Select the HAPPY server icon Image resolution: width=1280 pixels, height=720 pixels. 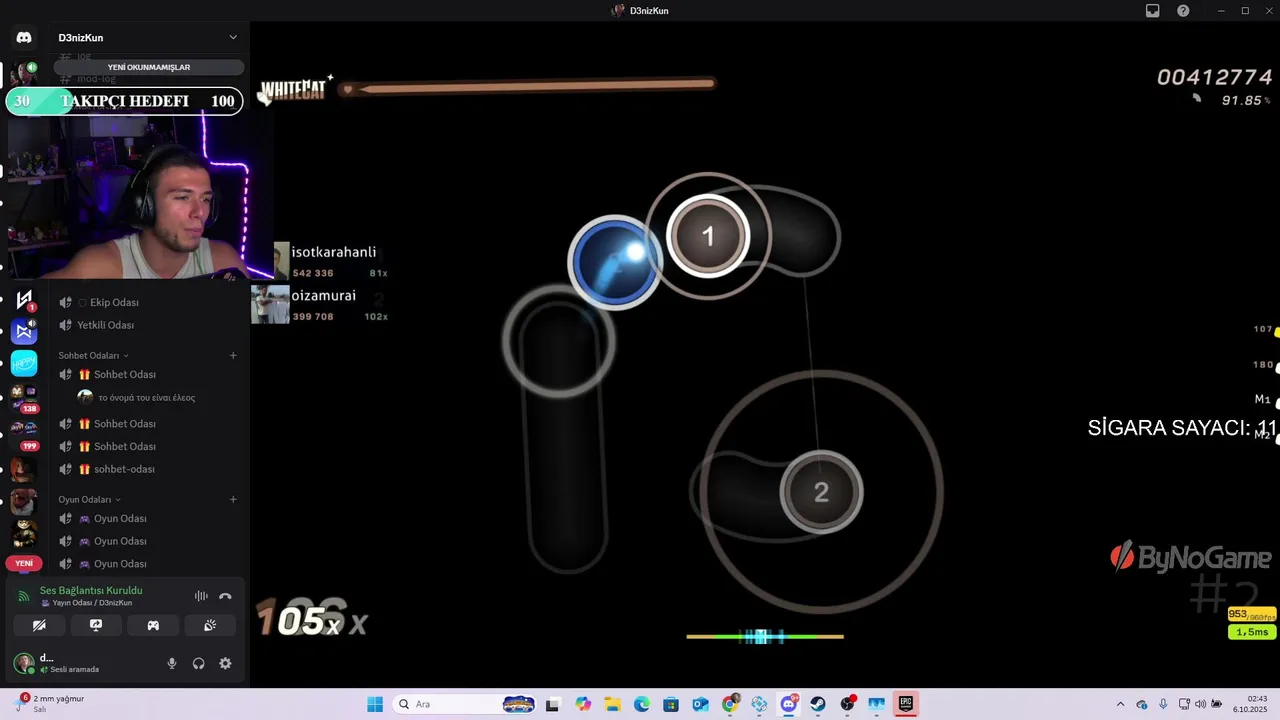pyautogui.click(x=24, y=363)
